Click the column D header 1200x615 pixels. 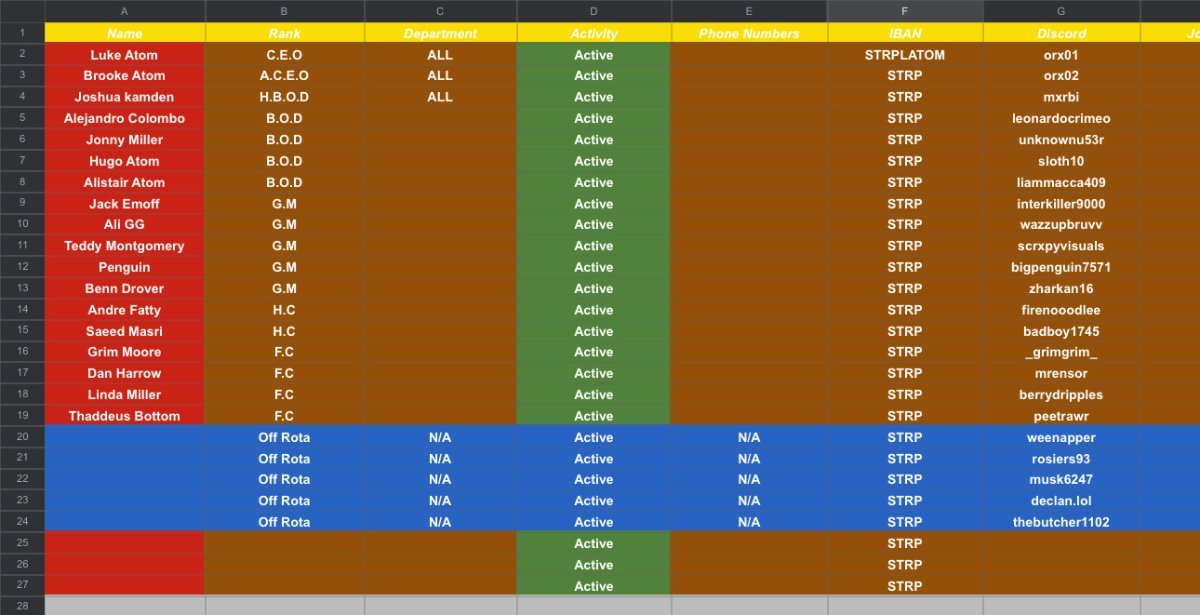click(593, 11)
